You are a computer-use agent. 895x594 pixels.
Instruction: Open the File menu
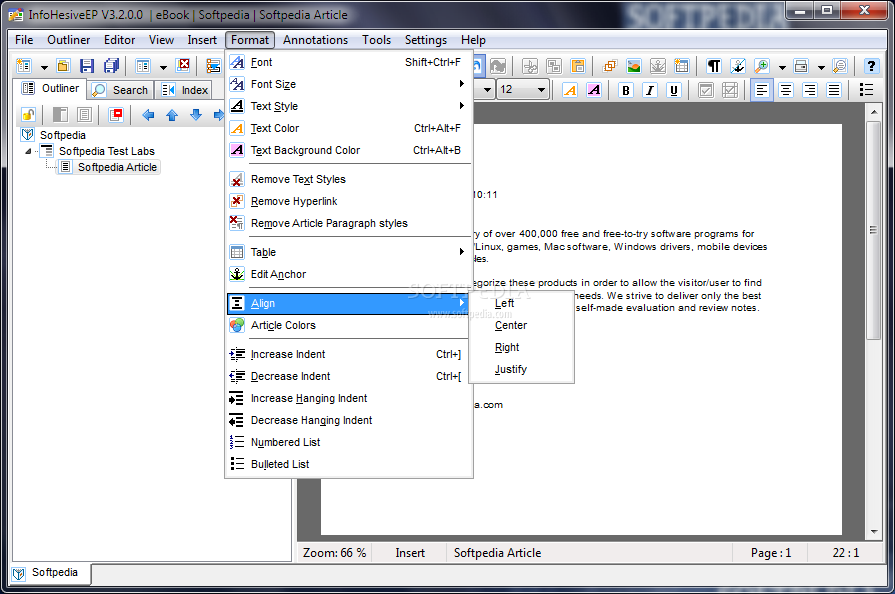point(24,40)
